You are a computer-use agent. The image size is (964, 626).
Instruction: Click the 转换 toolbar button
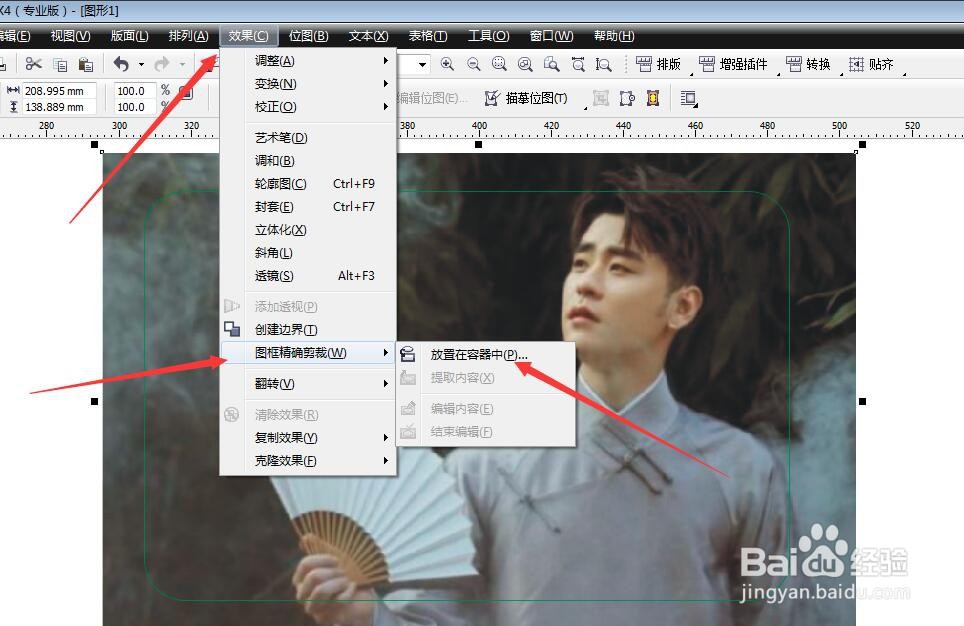808,64
